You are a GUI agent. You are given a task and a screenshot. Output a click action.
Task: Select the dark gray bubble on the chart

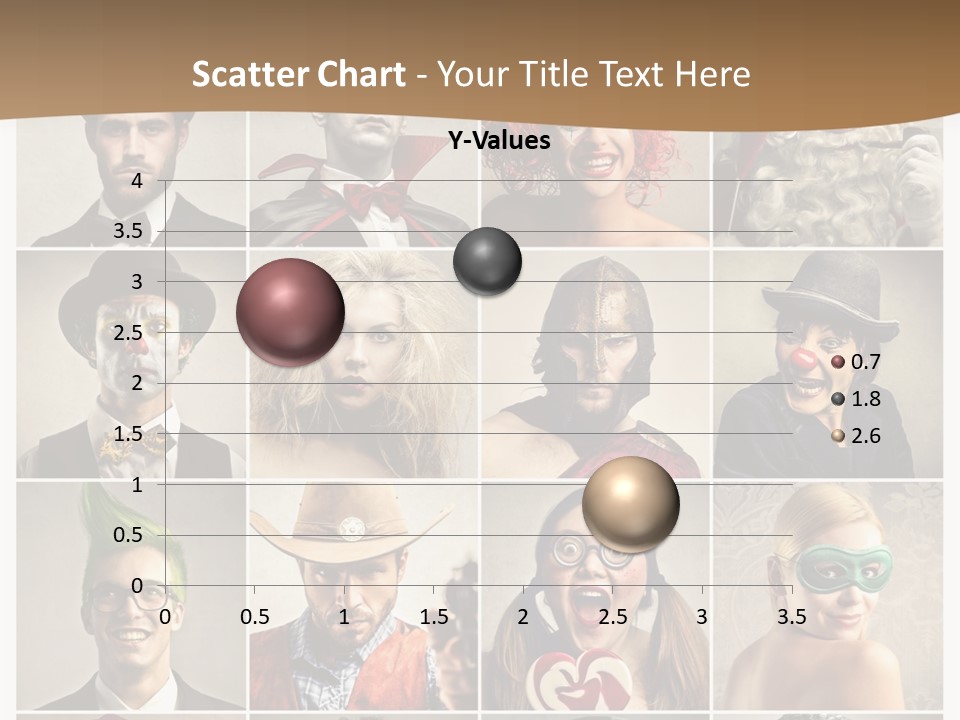(487, 262)
